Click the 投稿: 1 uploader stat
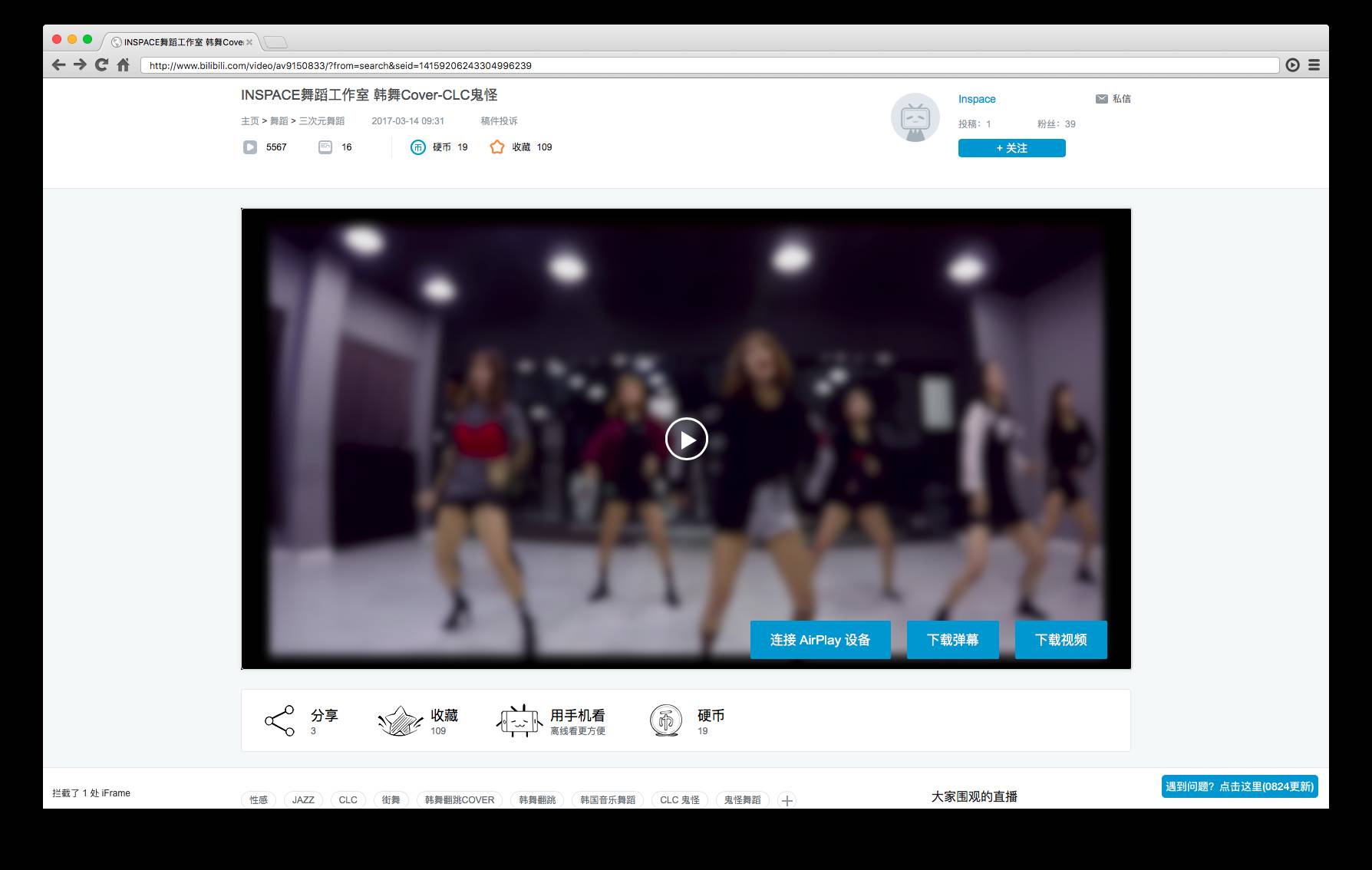This screenshot has height=870, width=1372. (x=975, y=124)
